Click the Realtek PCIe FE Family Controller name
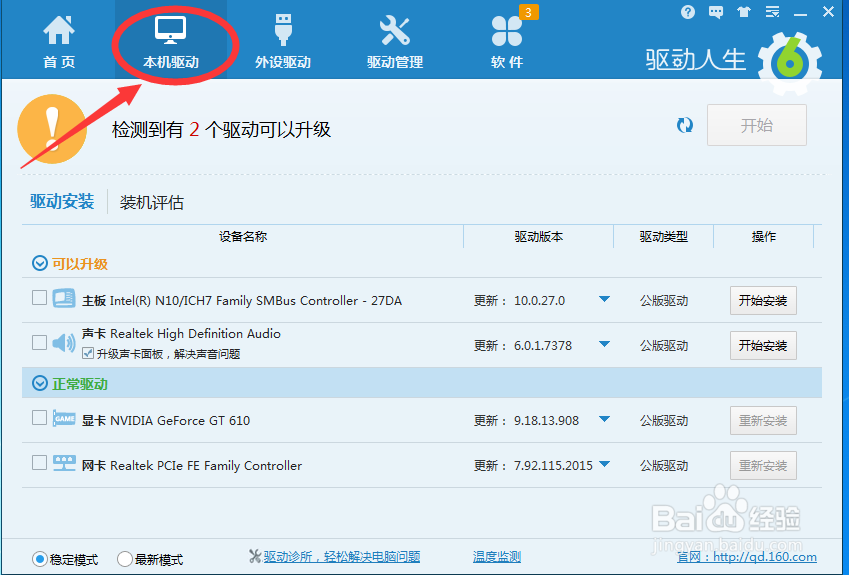The height and width of the screenshot is (575, 849). pos(192,466)
